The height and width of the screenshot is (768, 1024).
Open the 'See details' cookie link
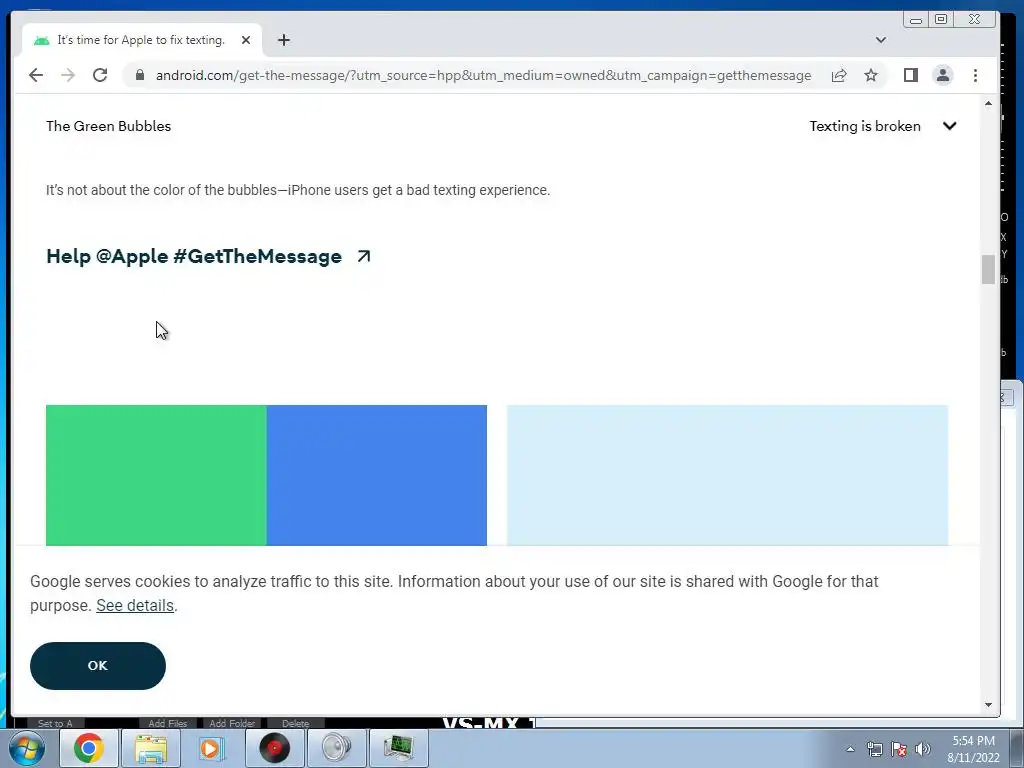(x=135, y=605)
